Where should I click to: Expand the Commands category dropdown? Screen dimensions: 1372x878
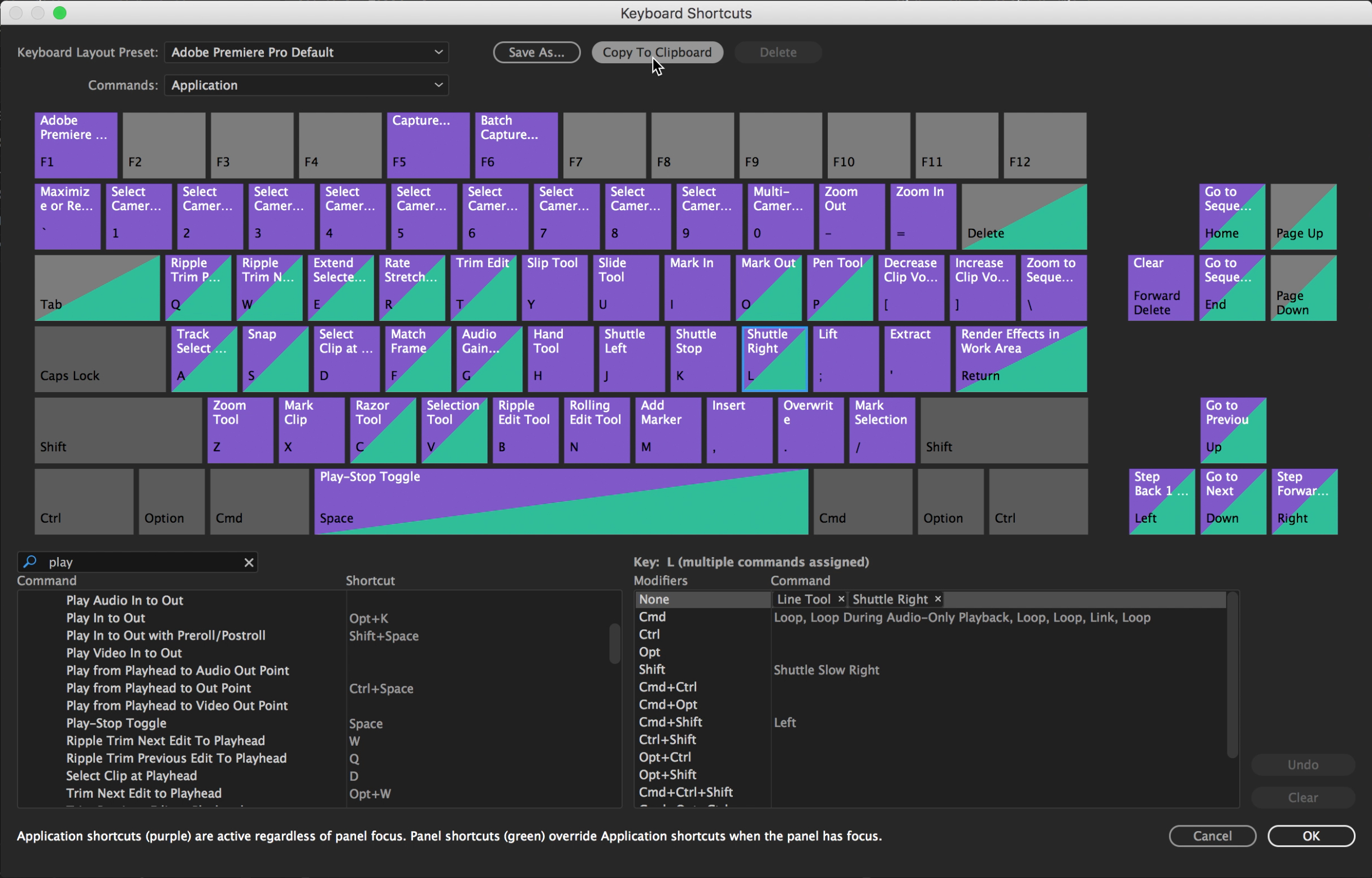coord(306,85)
